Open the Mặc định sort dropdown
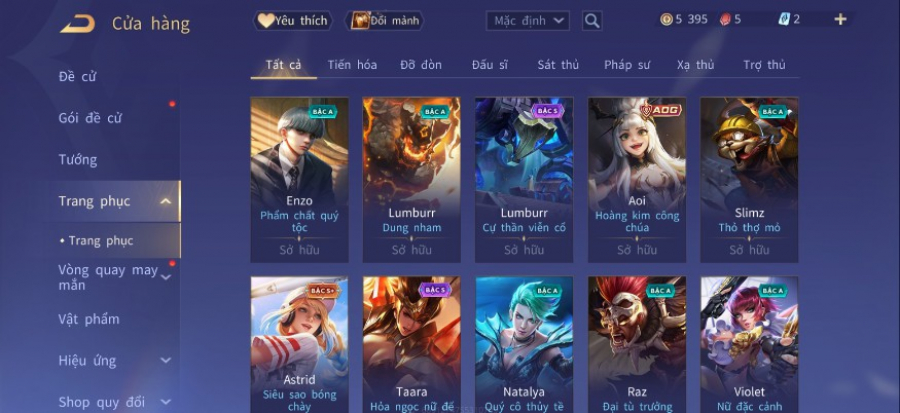Screen dimensions: 900x413 tap(527, 21)
